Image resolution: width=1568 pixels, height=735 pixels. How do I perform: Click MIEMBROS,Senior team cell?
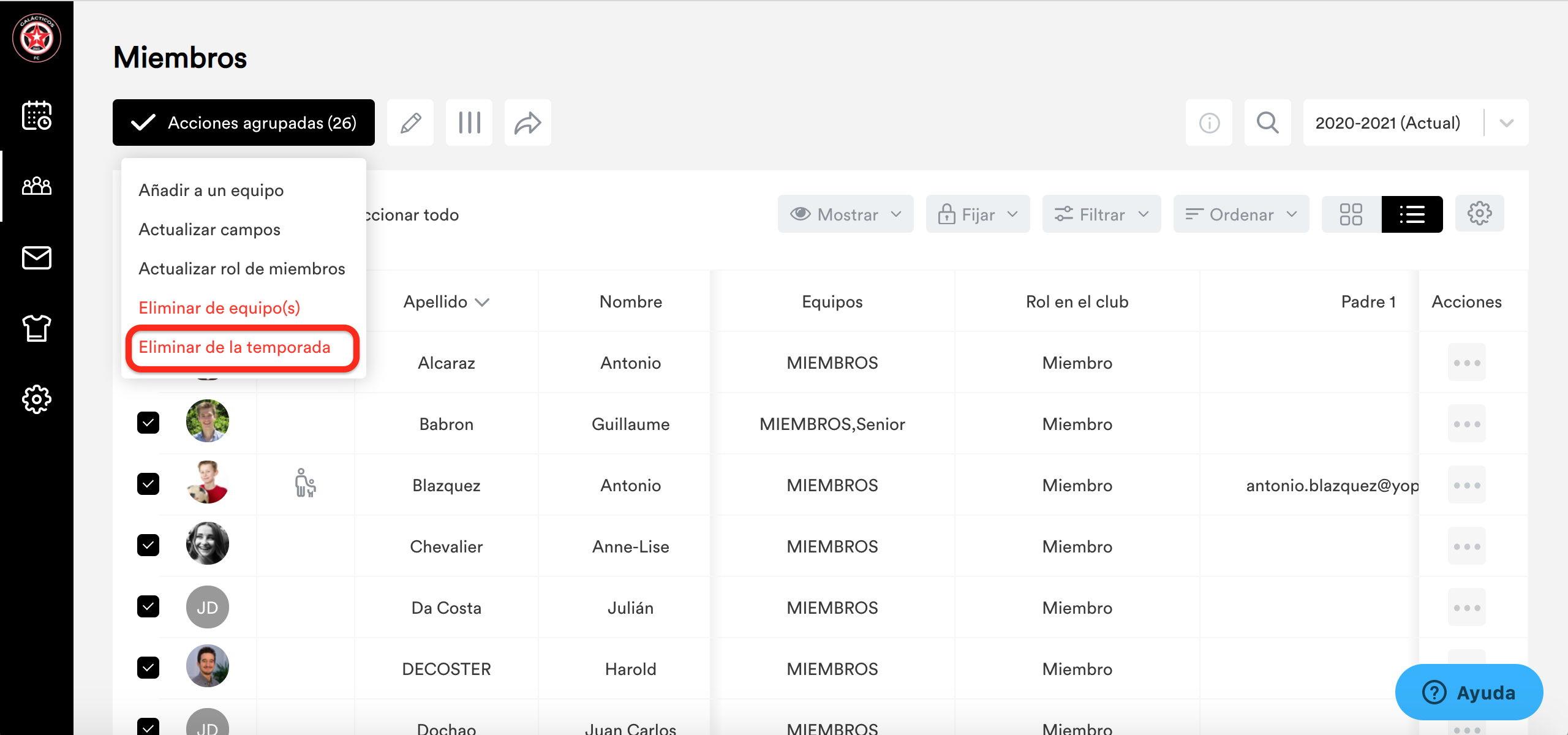click(x=832, y=424)
